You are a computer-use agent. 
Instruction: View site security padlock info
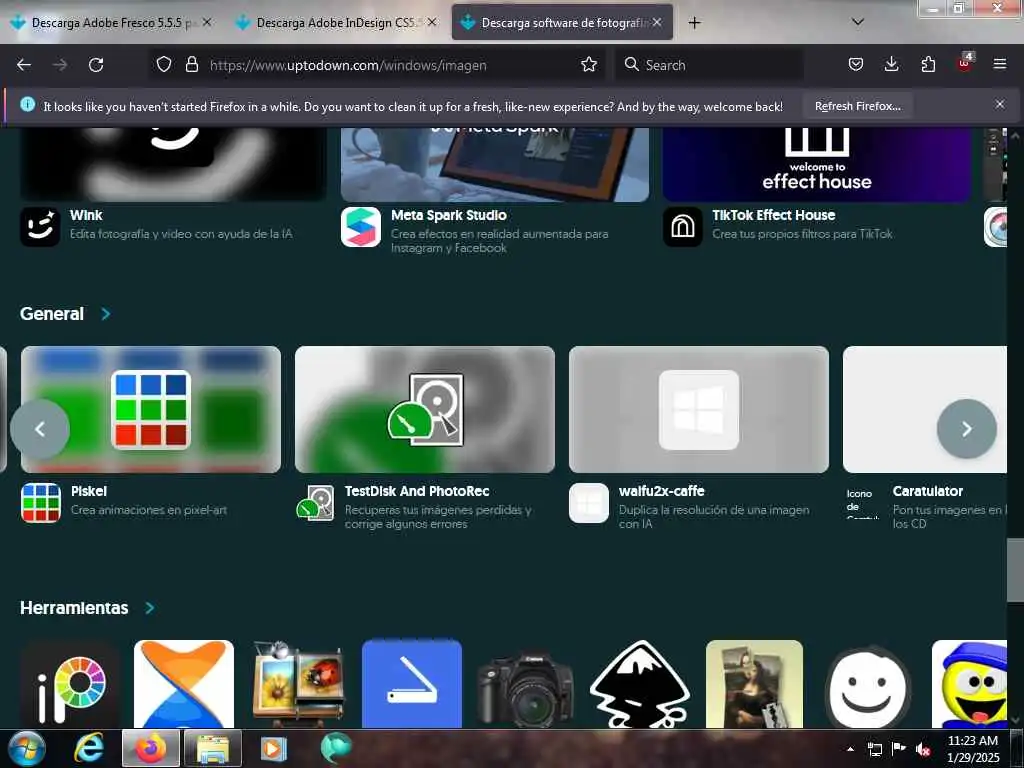[x=191, y=64]
